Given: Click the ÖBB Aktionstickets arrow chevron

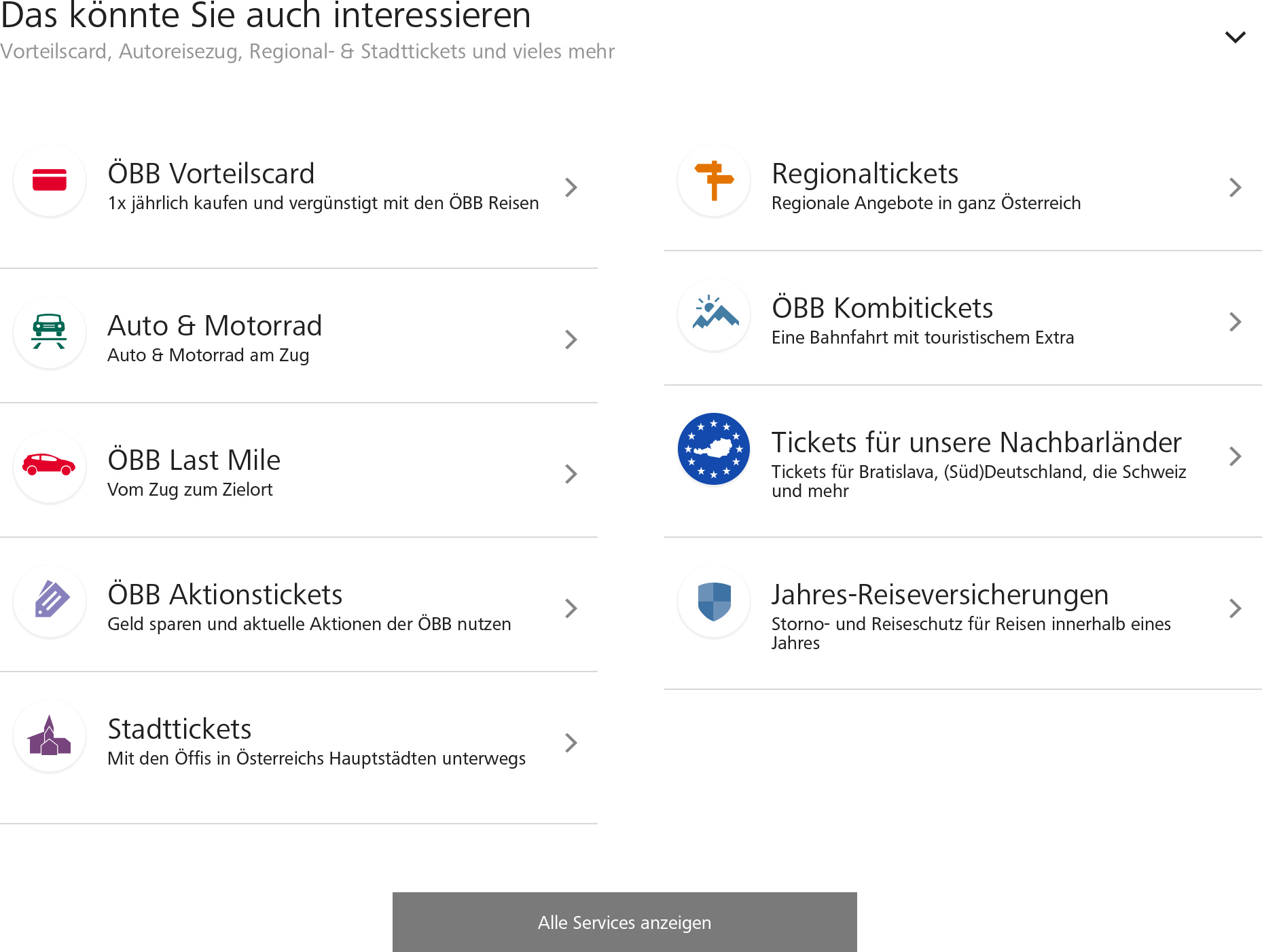Looking at the screenshot, I should coord(571,608).
